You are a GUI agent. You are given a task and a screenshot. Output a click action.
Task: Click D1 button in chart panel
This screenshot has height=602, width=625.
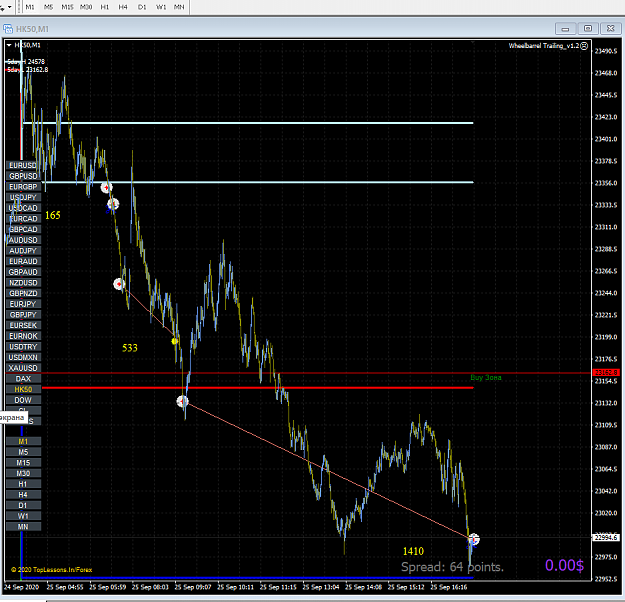pyautogui.click(x=23, y=506)
